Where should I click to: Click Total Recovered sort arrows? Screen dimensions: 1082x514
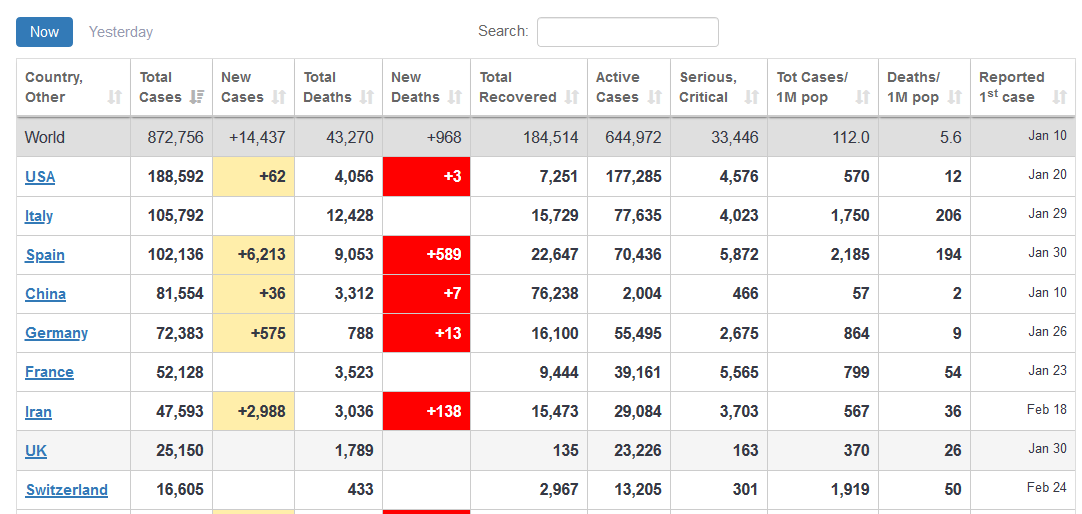(572, 97)
